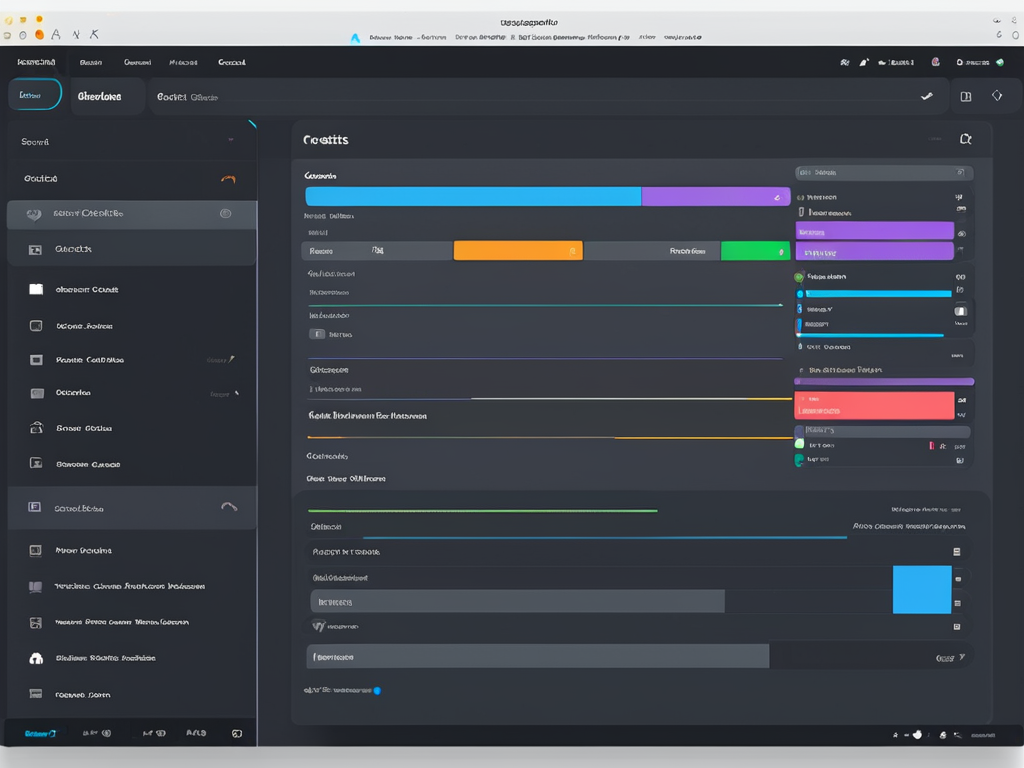Select the red block in the right panel
Image resolution: width=1024 pixels, height=768 pixels.
[874, 405]
